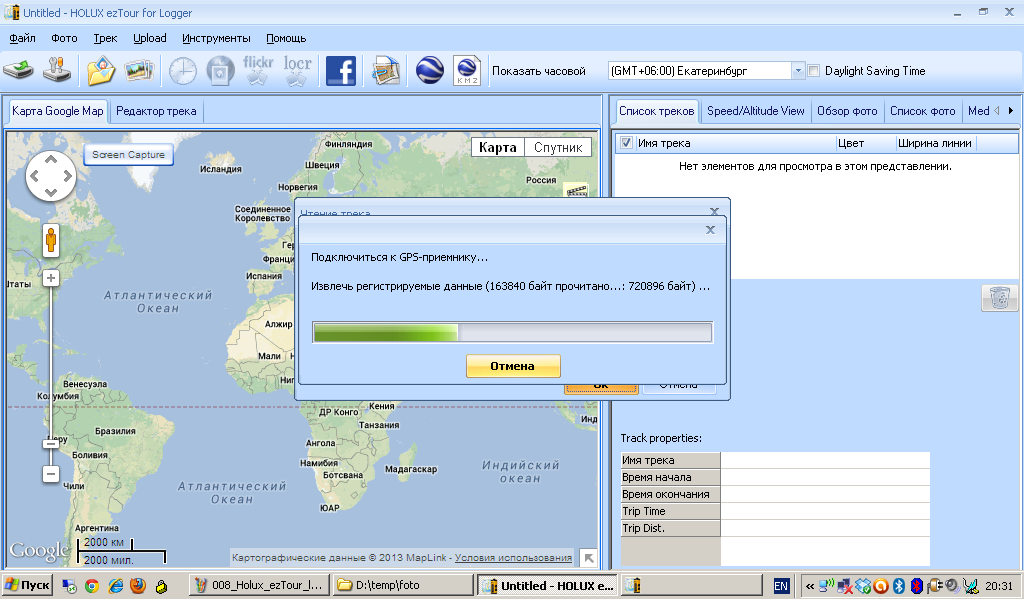Image resolution: width=1024 pixels, height=600 pixels.
Task: Open the Трек menu
Action: tap(105, 38)
